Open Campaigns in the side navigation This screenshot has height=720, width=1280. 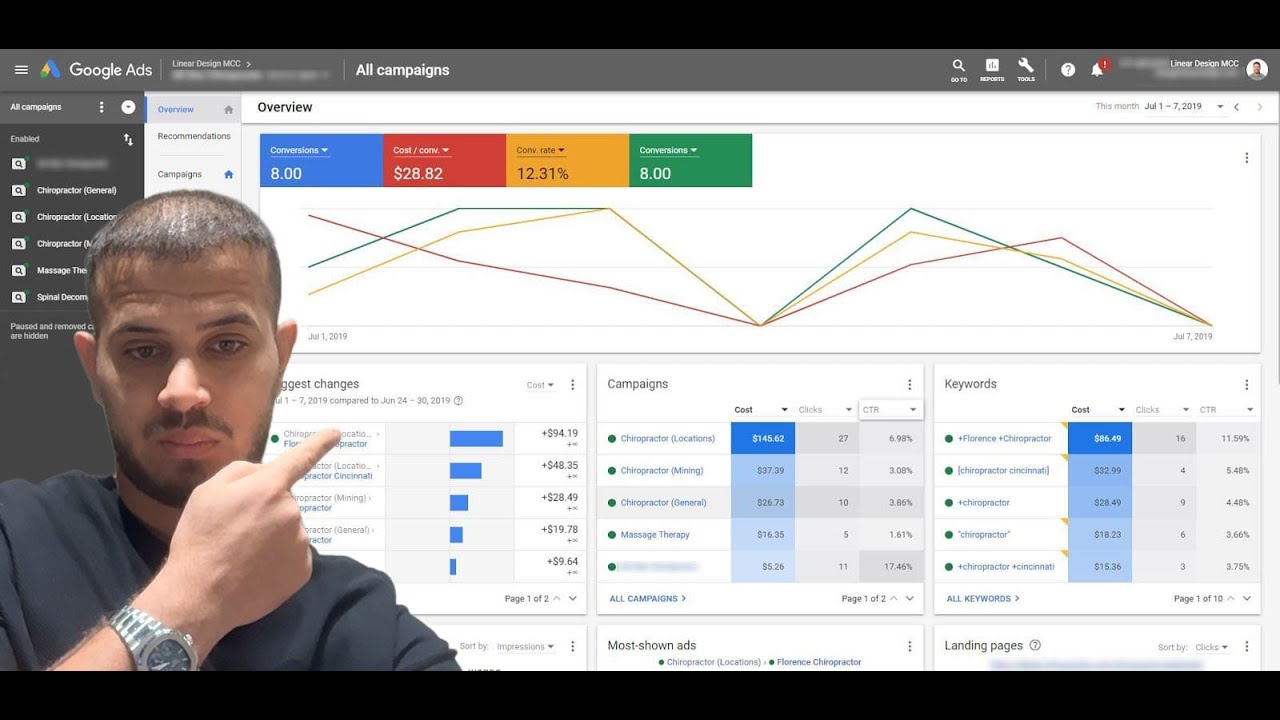180,174
